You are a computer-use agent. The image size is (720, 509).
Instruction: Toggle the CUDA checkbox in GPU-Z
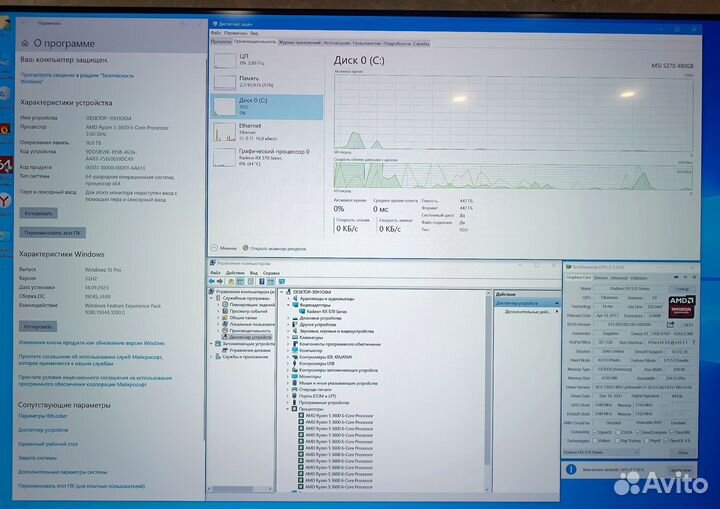pos(618,432)
